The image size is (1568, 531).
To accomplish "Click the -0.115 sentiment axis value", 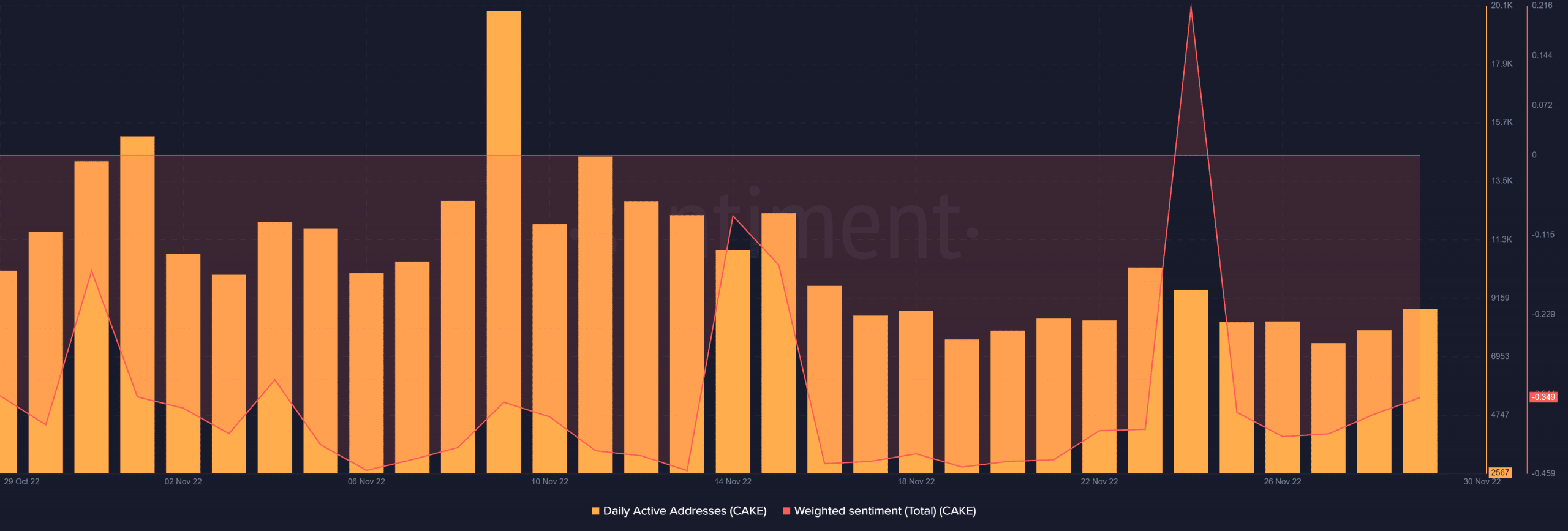I will [x=1543, y=235].
